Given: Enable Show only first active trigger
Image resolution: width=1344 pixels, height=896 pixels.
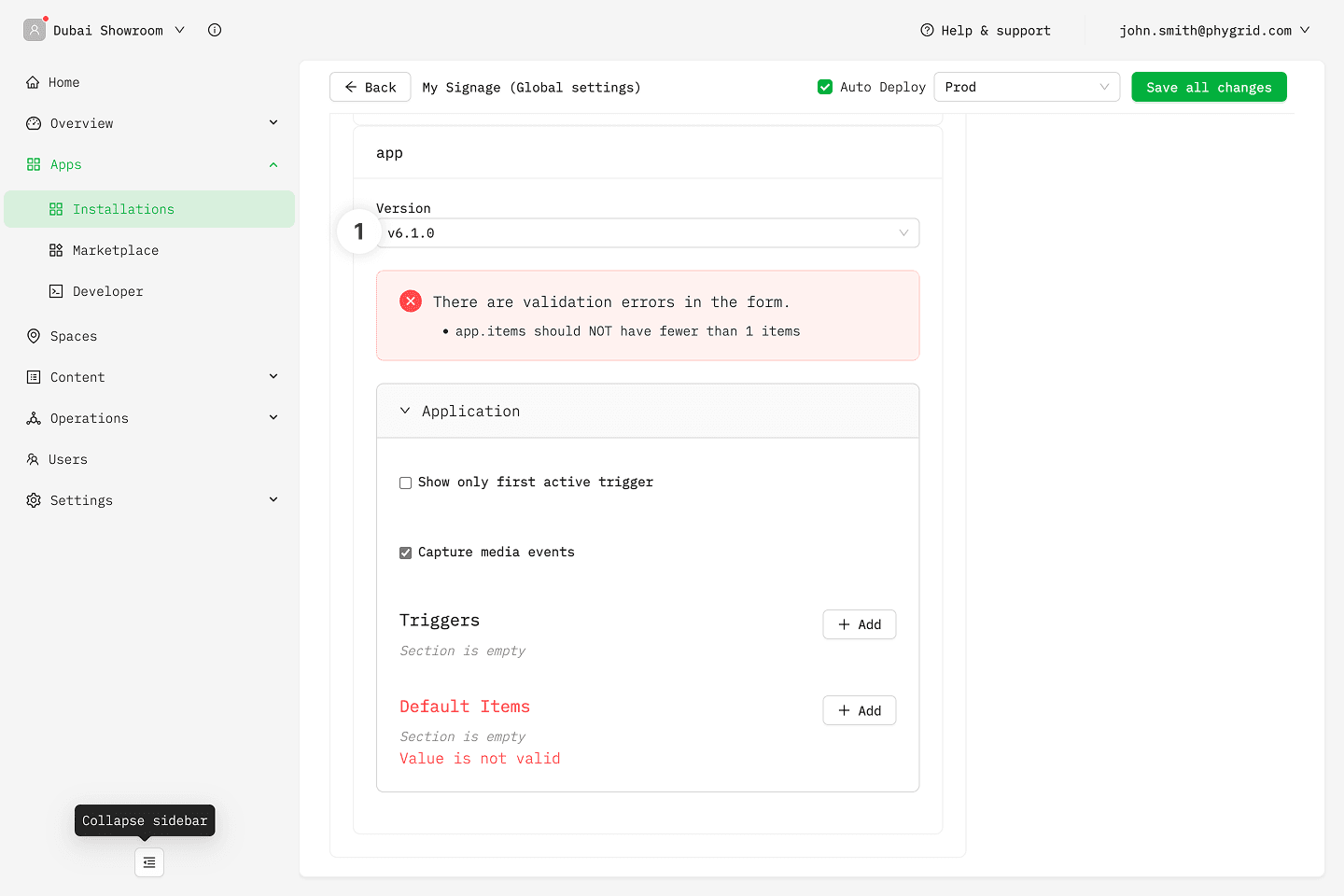Looking at the screenshot, I should coord(406,483).
